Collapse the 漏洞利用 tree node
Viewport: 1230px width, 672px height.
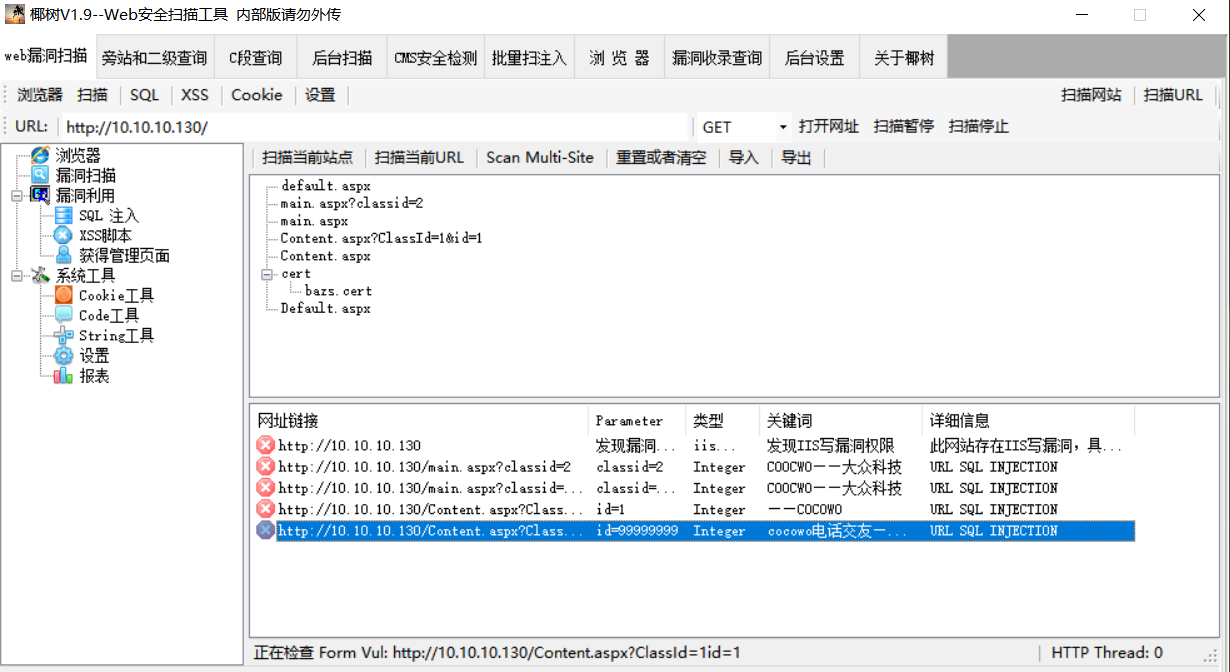click(17, 196)
